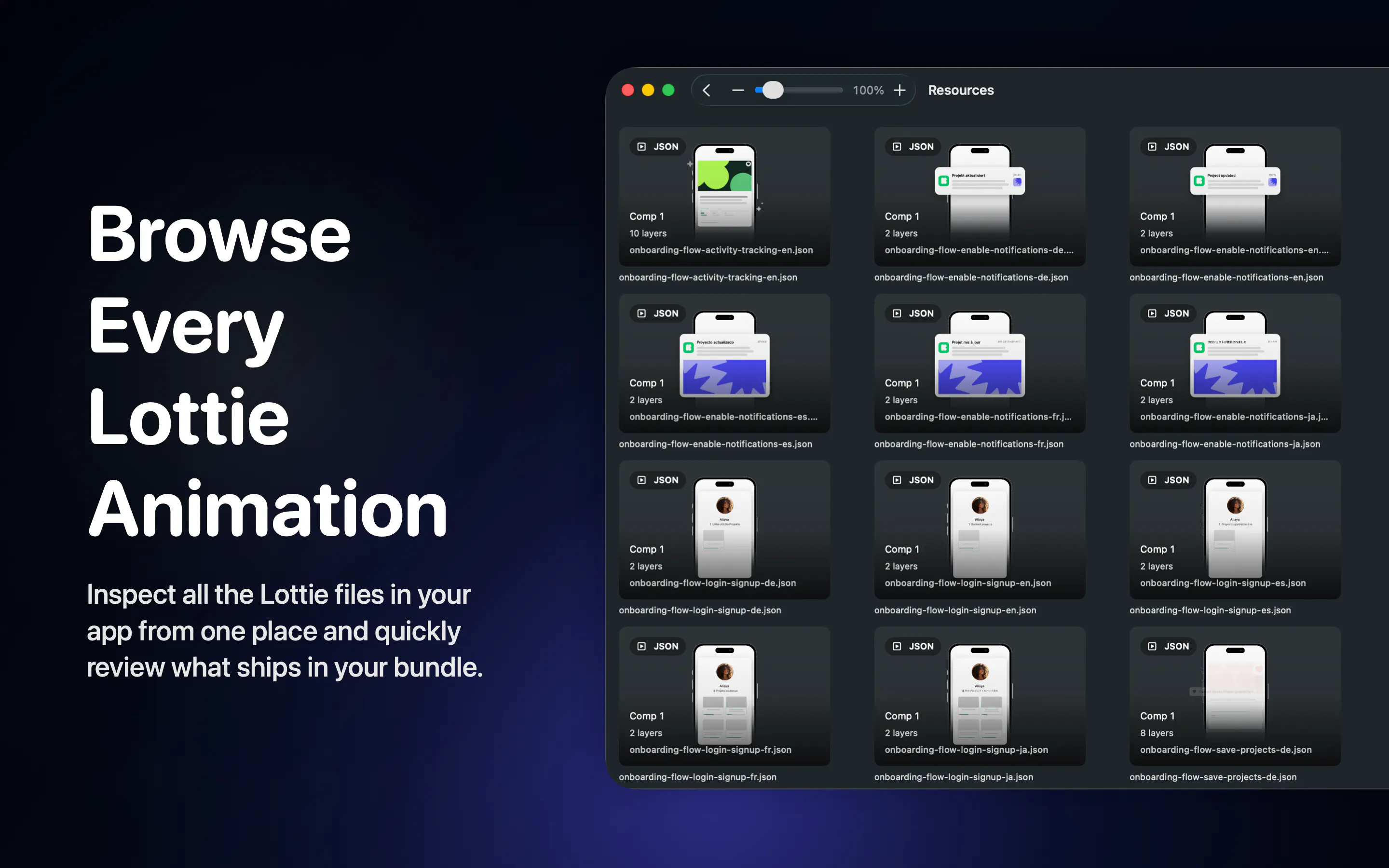Screen dimensions: 1389x868
Task: Open the enable-notifications-en animation thumbnail
Action: coord(1235,196)
